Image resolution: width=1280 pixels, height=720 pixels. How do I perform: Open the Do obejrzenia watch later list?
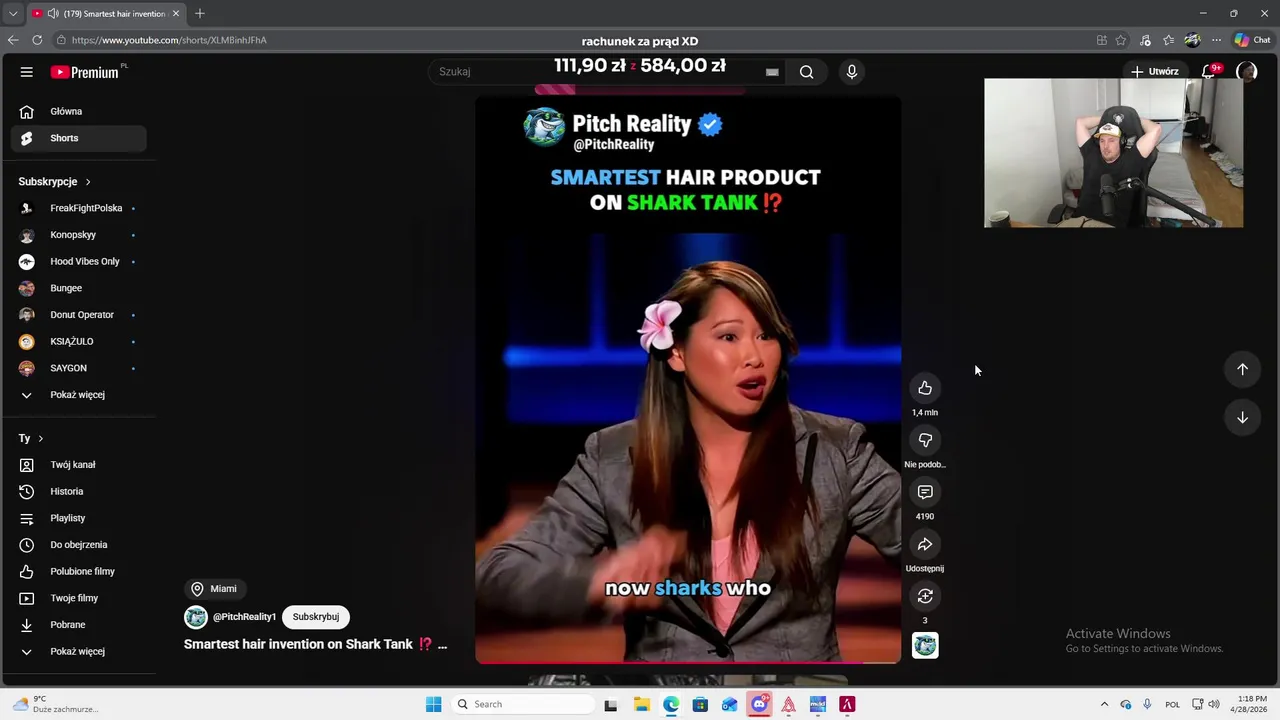79,545
